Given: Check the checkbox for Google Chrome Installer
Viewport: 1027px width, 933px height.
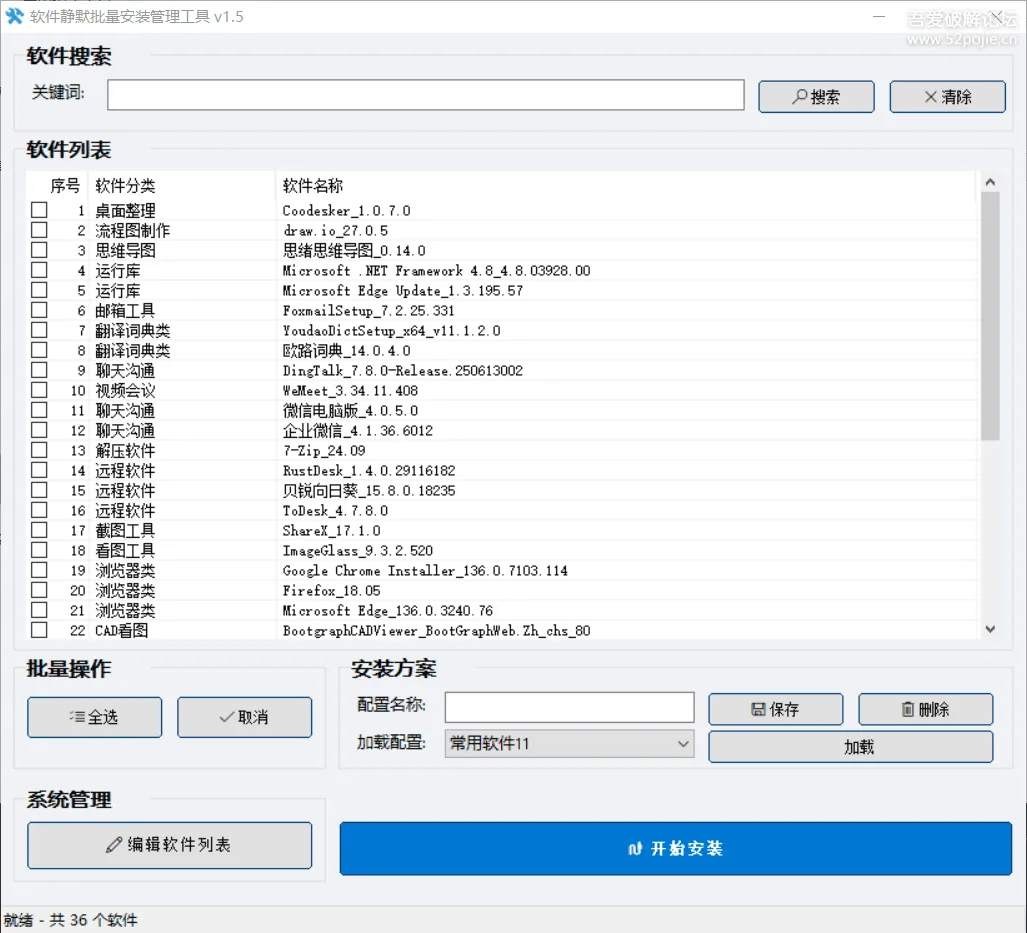Looking at the screenshot, I should [37, 570].
